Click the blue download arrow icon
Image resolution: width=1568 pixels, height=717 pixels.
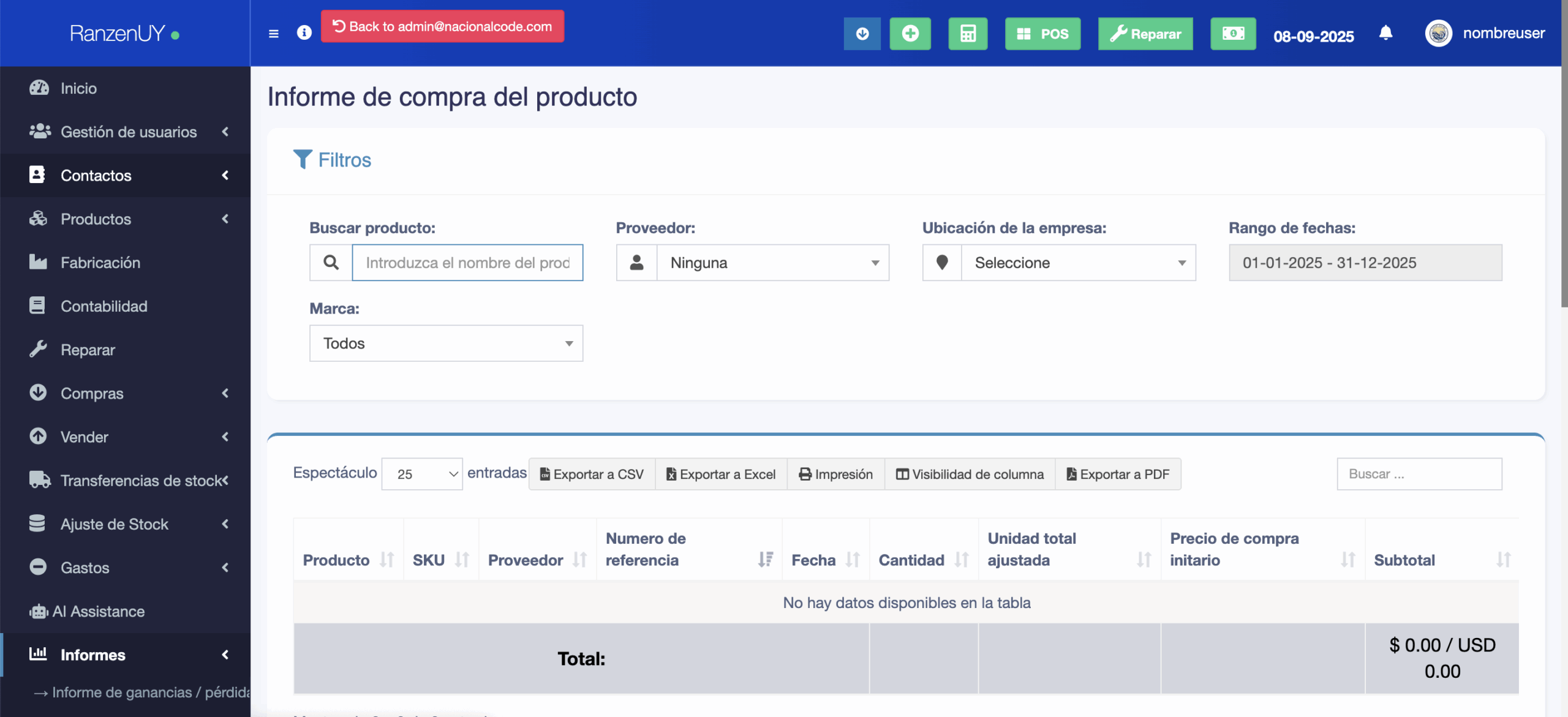(x=862, y=34)
